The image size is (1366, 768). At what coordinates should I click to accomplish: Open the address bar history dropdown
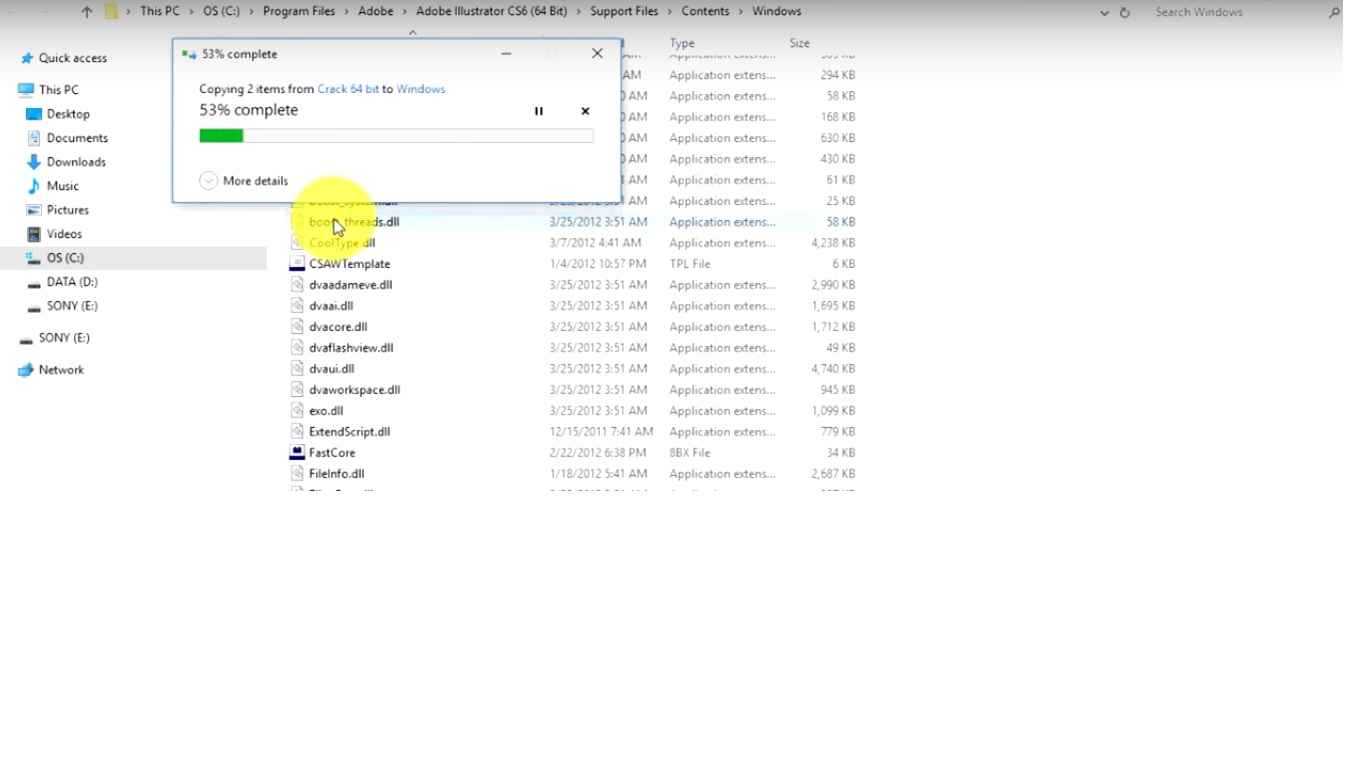coord(1104,13)
